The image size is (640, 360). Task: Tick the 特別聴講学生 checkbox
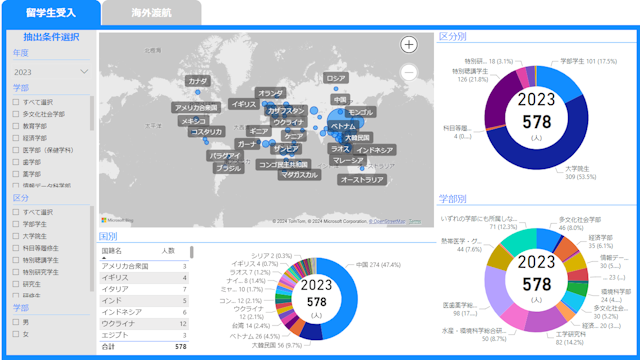coord(16,260)
